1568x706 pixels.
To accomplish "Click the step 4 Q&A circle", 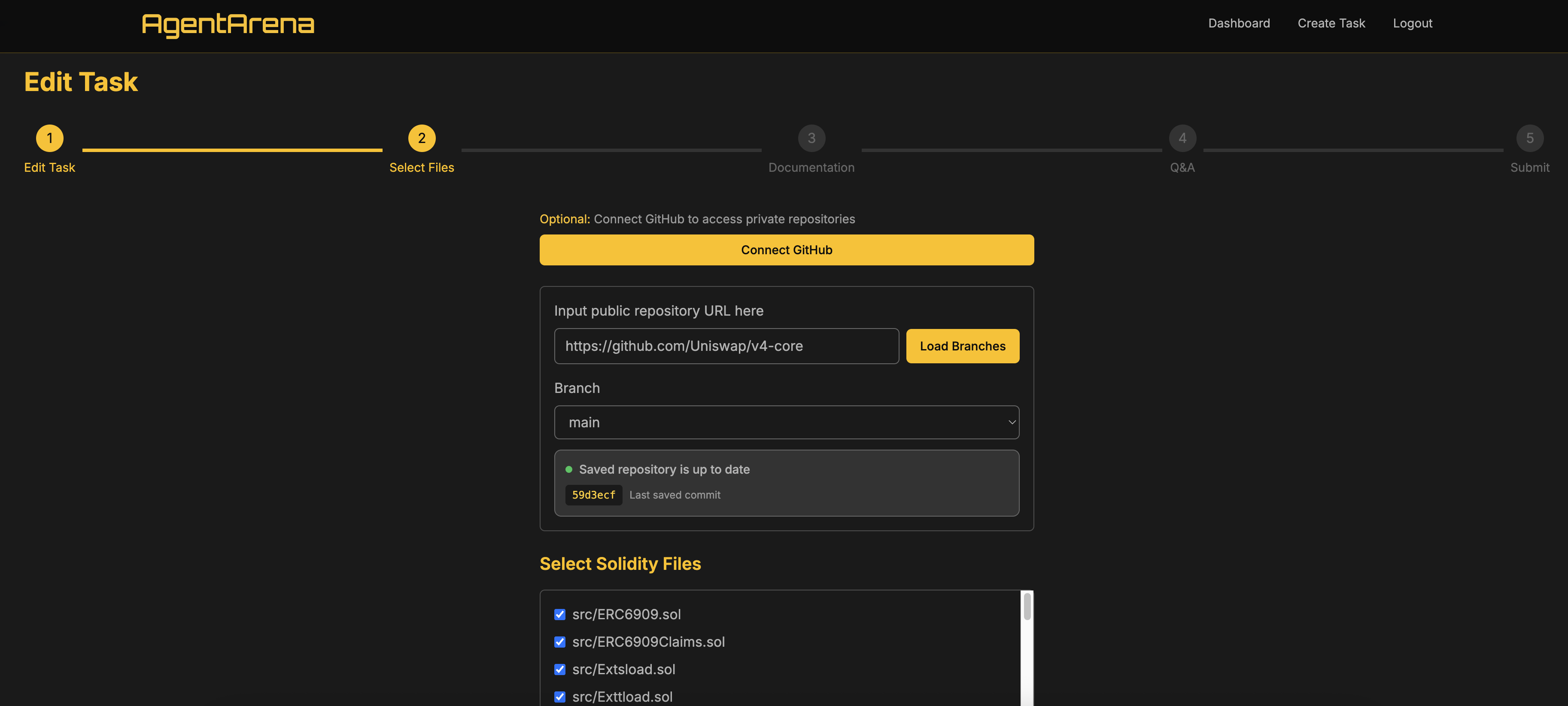I will (1182, 137).
